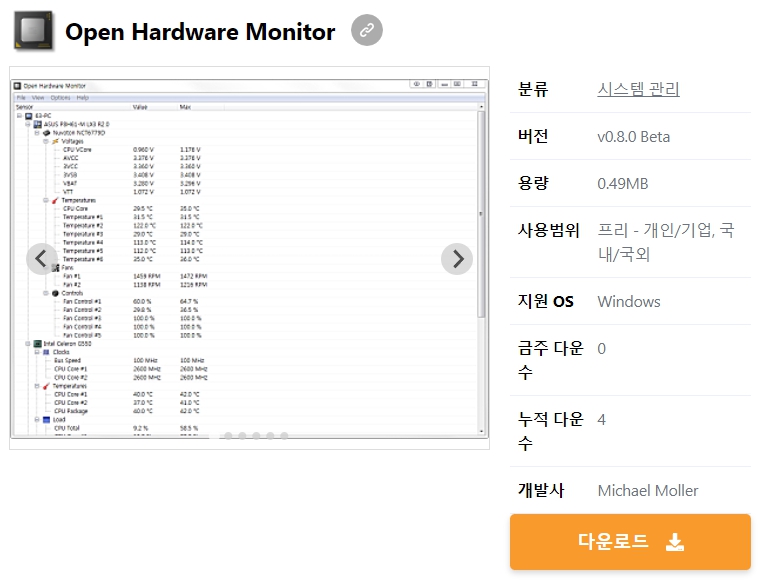Open the Open Hardware Monitor screenshot image
This screenshot has width=758, height=583.
[249, 258]
